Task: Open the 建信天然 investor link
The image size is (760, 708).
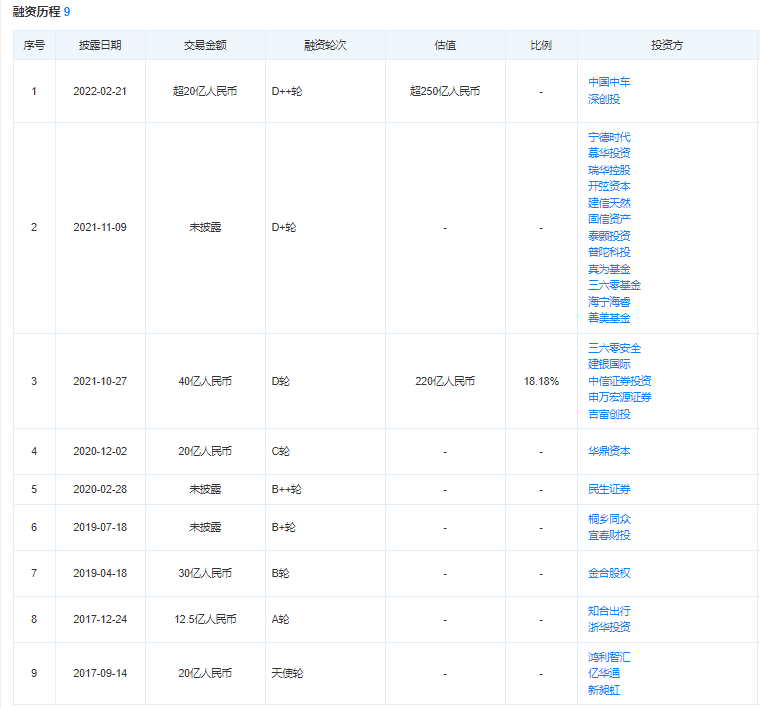Action: pyautogui.click(x=609, y=203)
